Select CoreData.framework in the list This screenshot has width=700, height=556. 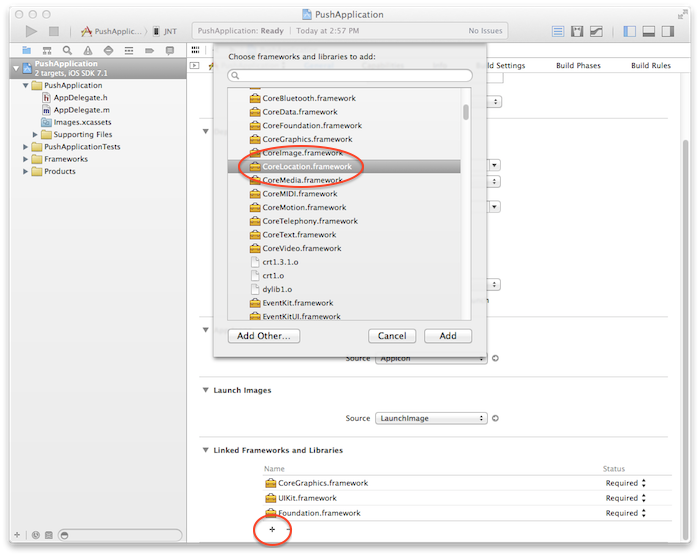click(x=344, y=112)
